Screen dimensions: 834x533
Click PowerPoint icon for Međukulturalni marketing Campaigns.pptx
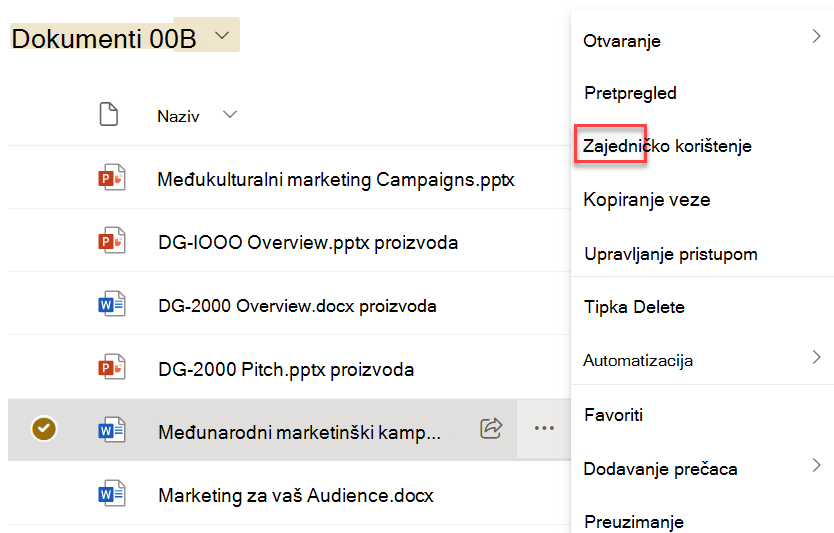pos(112,178)
